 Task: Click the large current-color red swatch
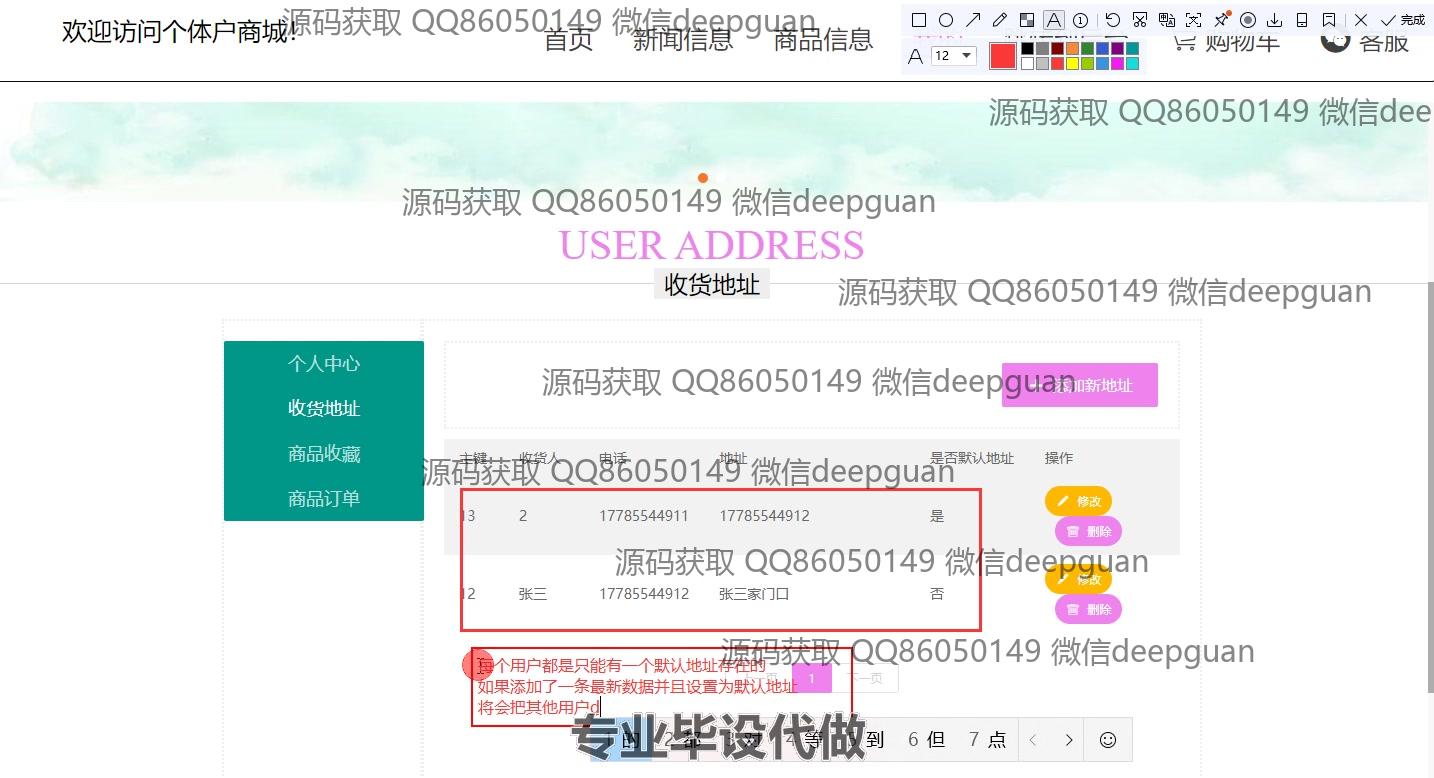[1003, 56]
